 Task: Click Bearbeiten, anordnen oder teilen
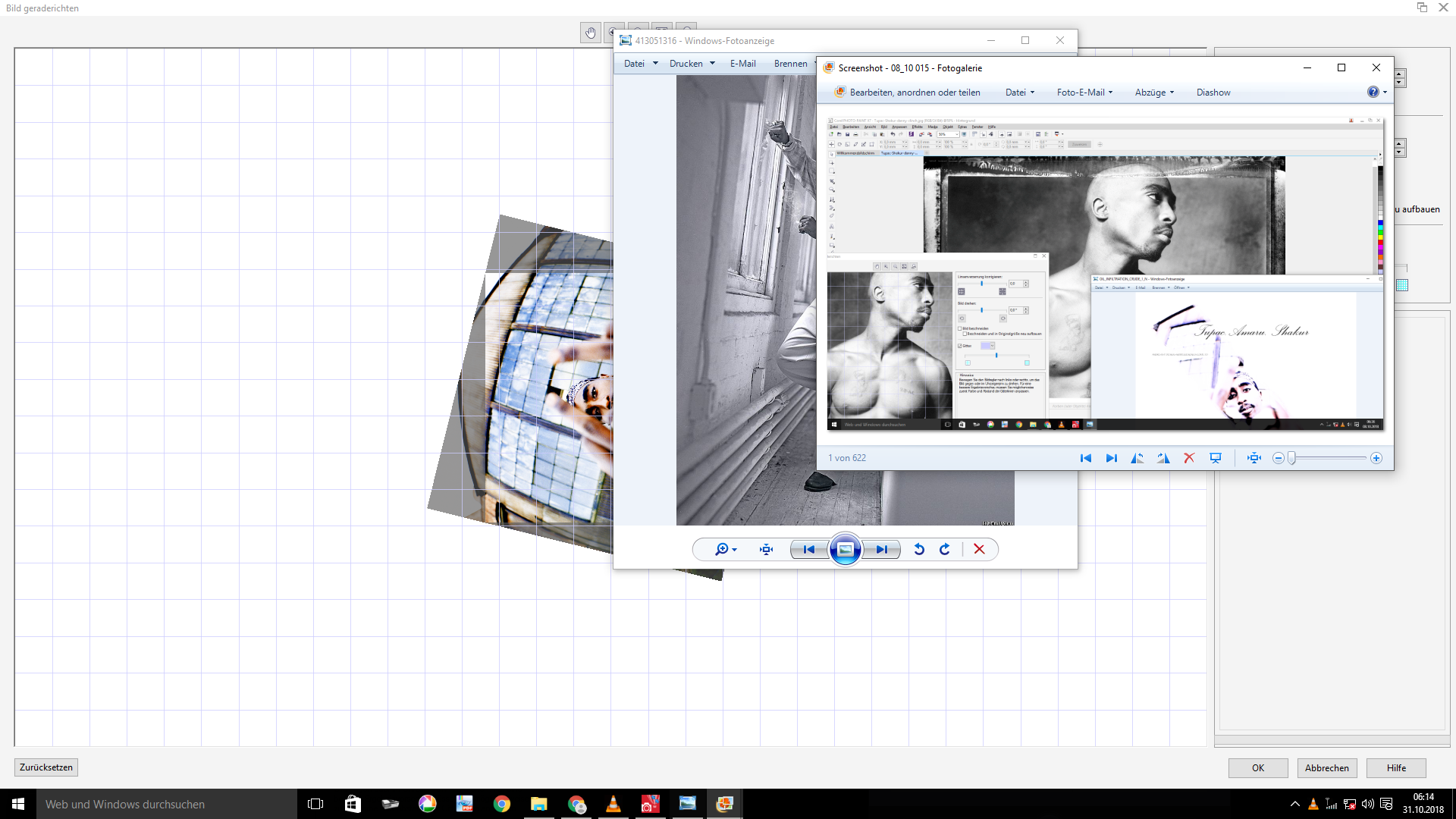[907, 93]
